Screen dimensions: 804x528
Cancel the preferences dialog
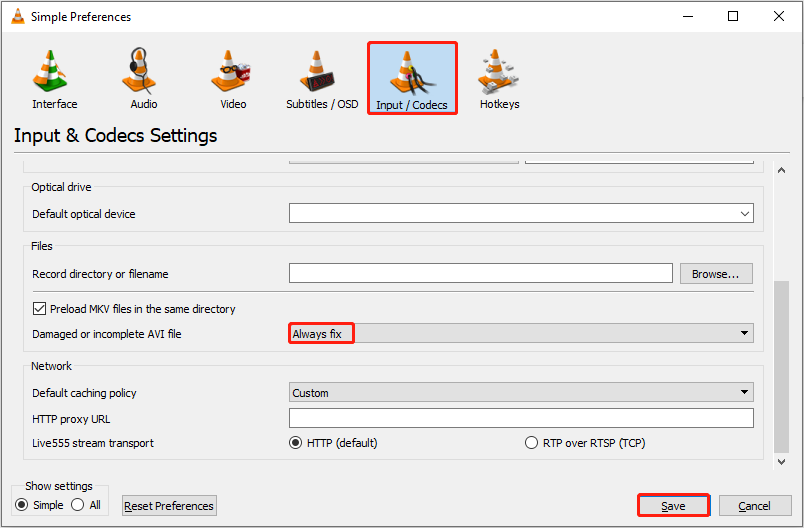[755, 506]
